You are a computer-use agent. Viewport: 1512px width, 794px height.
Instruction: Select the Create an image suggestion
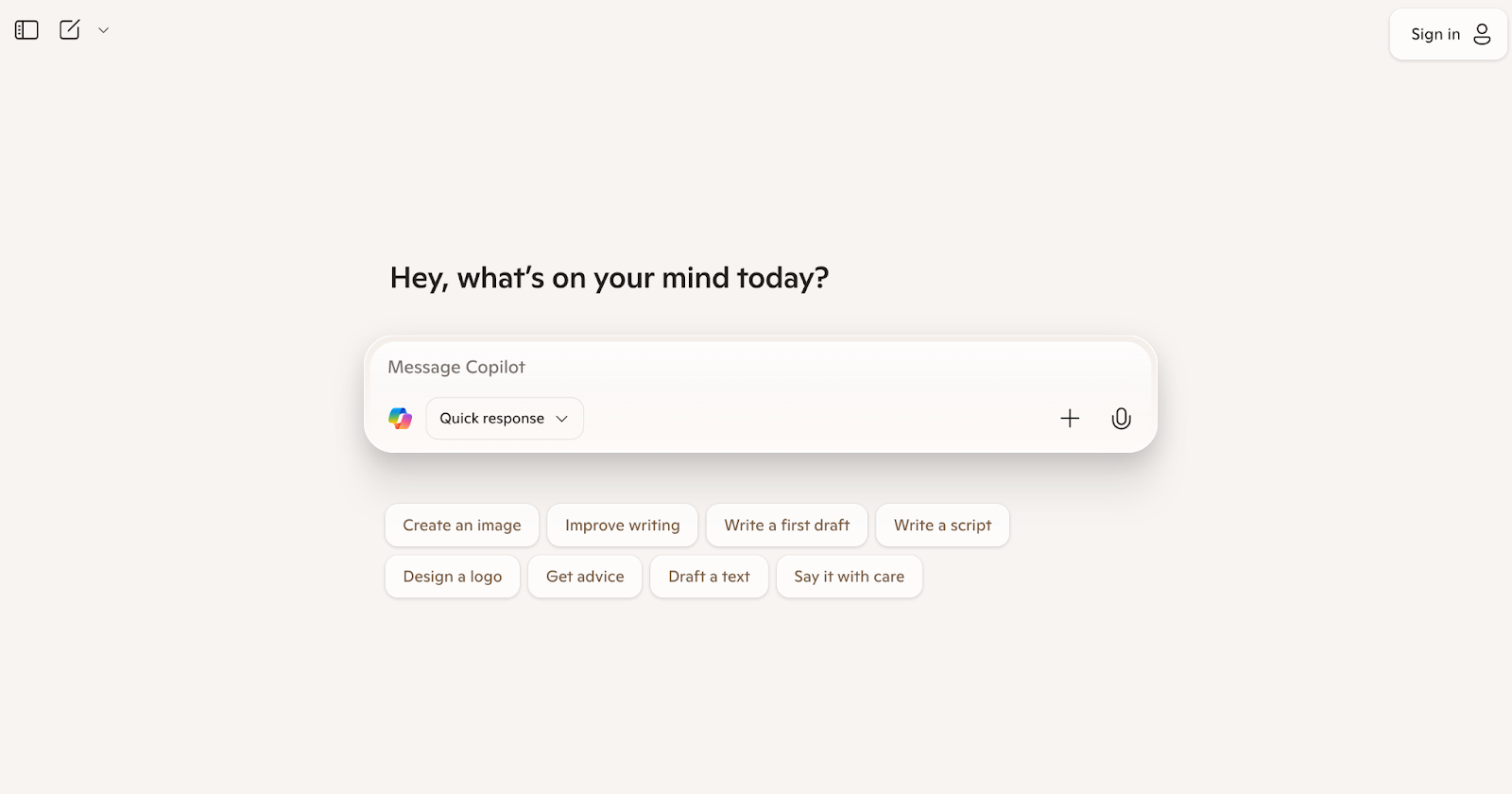tap(462, 526)
